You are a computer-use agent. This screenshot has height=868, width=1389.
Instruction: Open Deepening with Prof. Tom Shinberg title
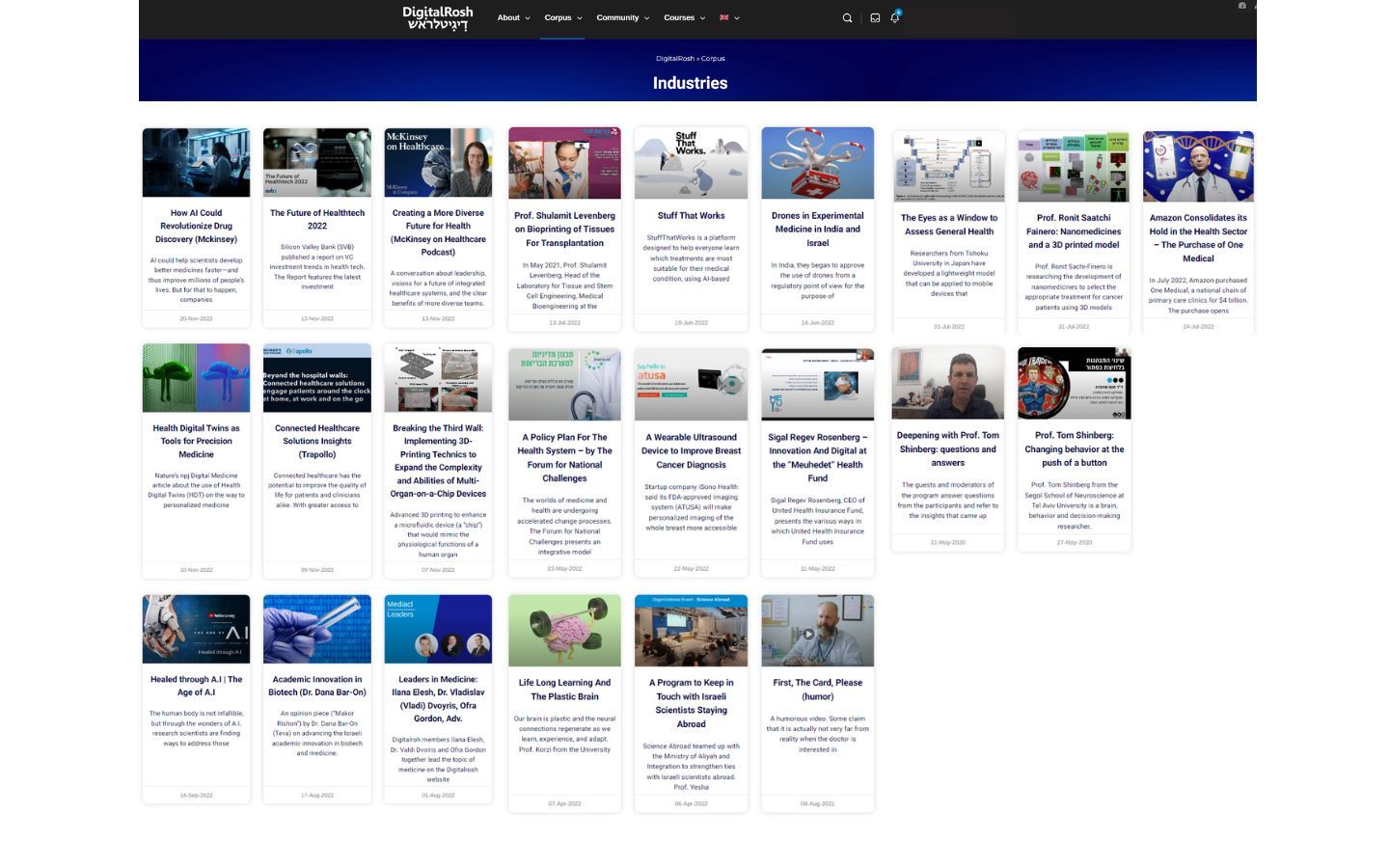(947, 449)
